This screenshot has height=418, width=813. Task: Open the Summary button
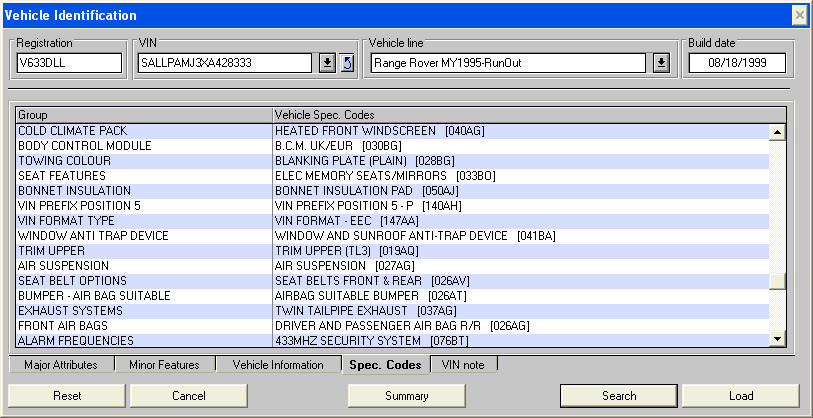pos(406,396)
